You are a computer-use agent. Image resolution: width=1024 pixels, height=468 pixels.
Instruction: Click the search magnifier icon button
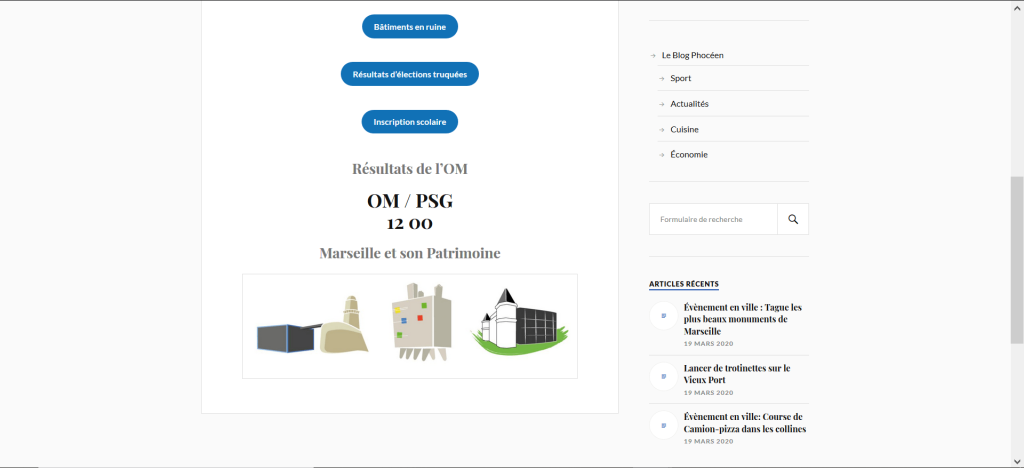[x=793, y=219]
